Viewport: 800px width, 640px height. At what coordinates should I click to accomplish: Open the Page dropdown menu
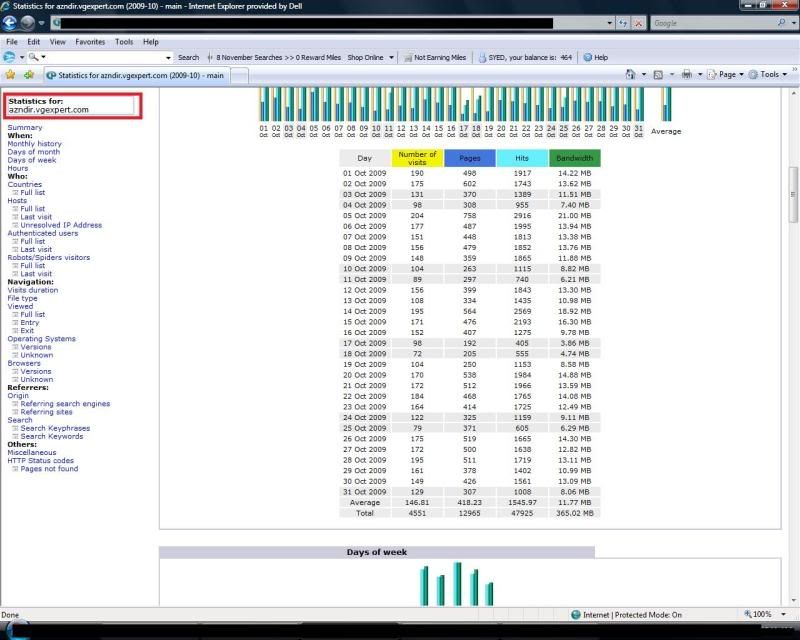725,74
